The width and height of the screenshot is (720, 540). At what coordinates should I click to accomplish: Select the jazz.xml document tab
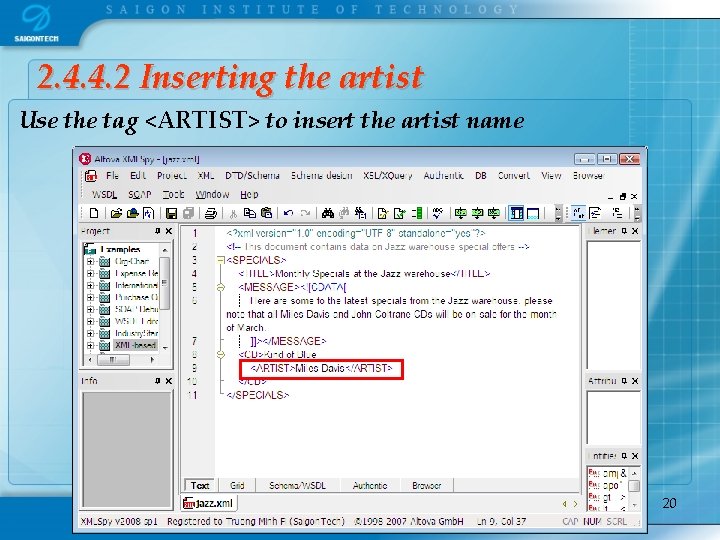click(x=208, y=503)
